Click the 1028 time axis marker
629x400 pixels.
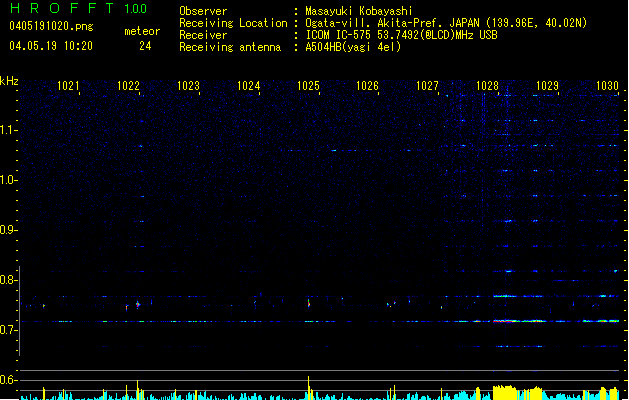pos(487,86)
